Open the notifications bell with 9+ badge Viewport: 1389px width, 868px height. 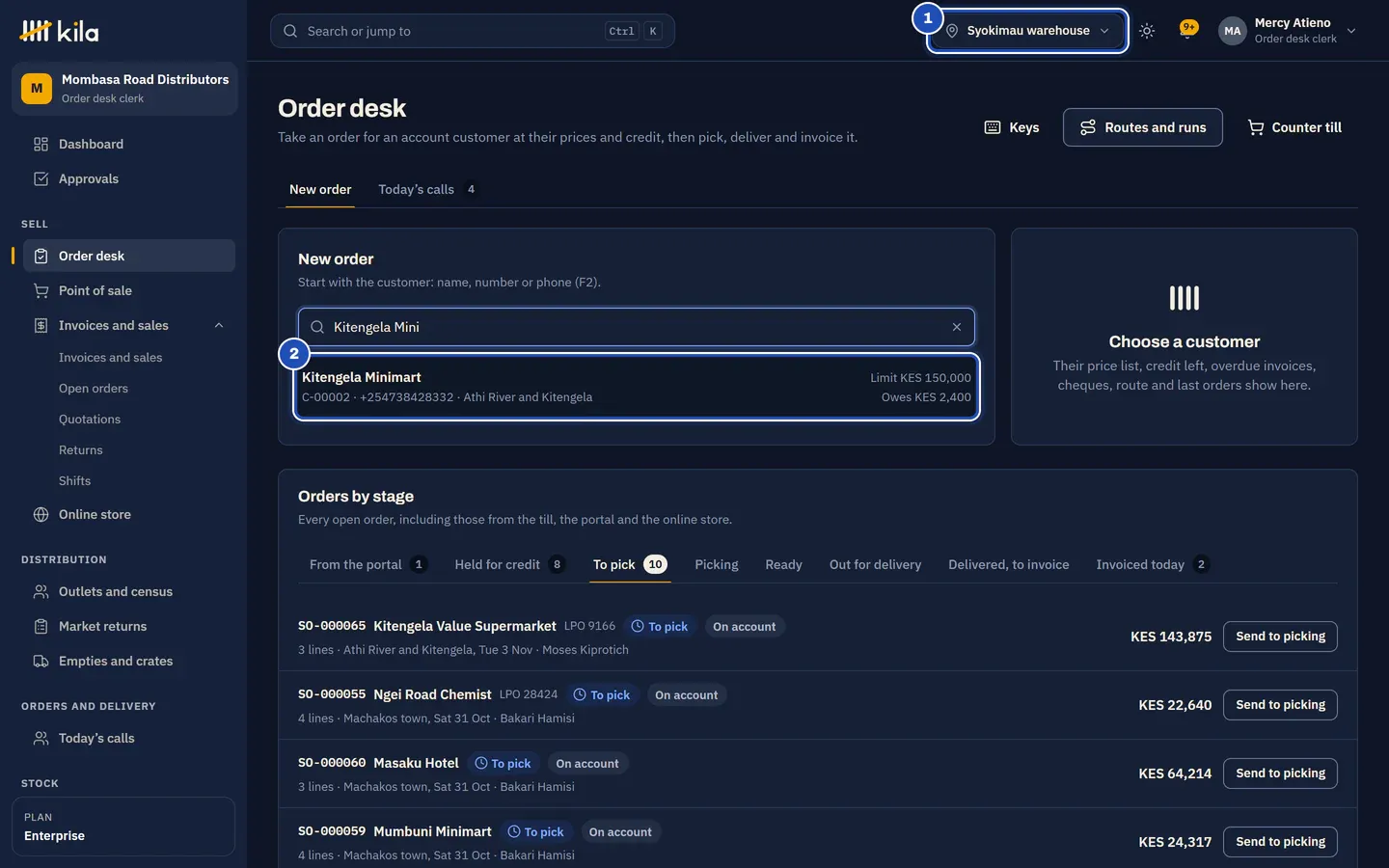coord(1188,30)
